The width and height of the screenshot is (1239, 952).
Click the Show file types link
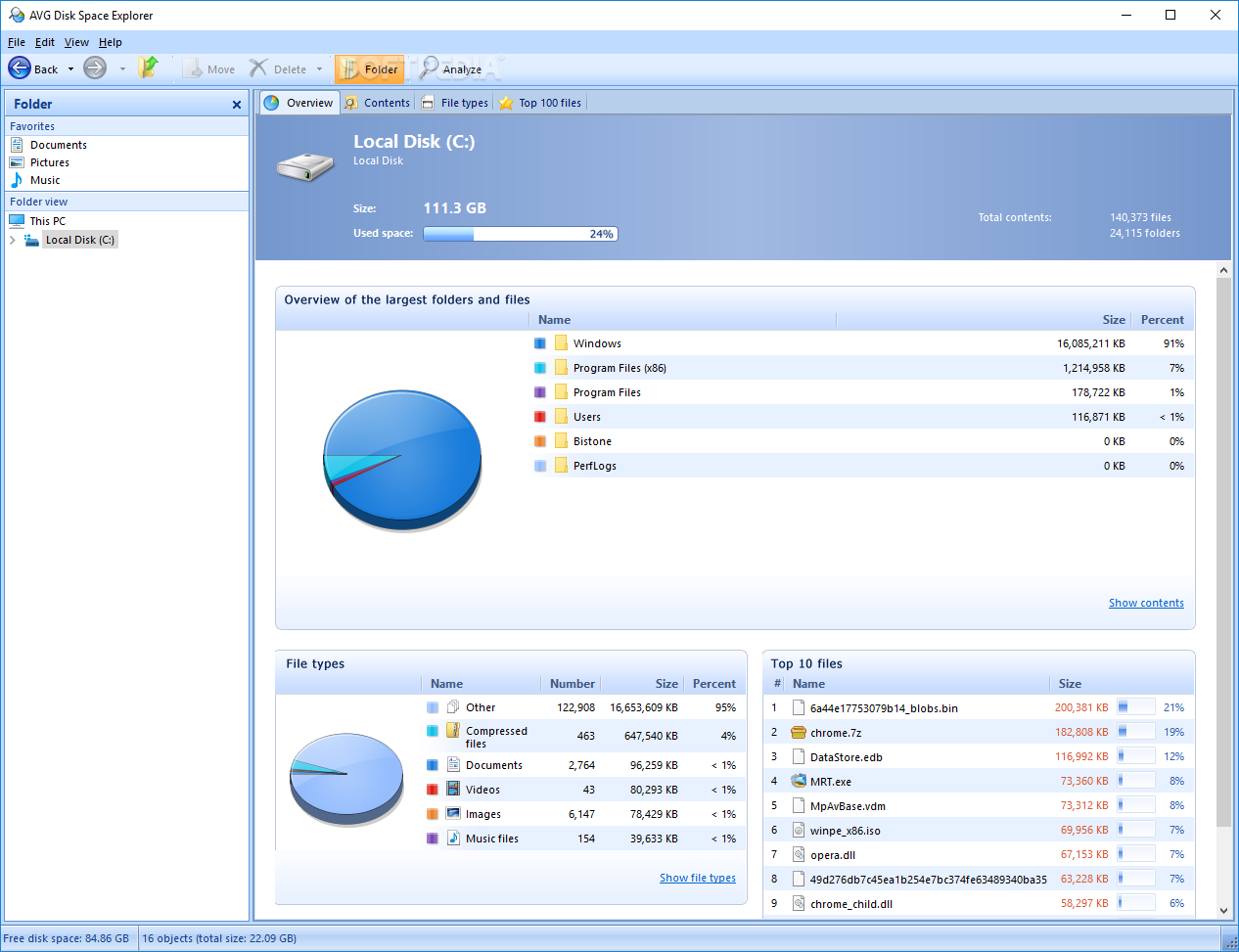pos(698,878)
